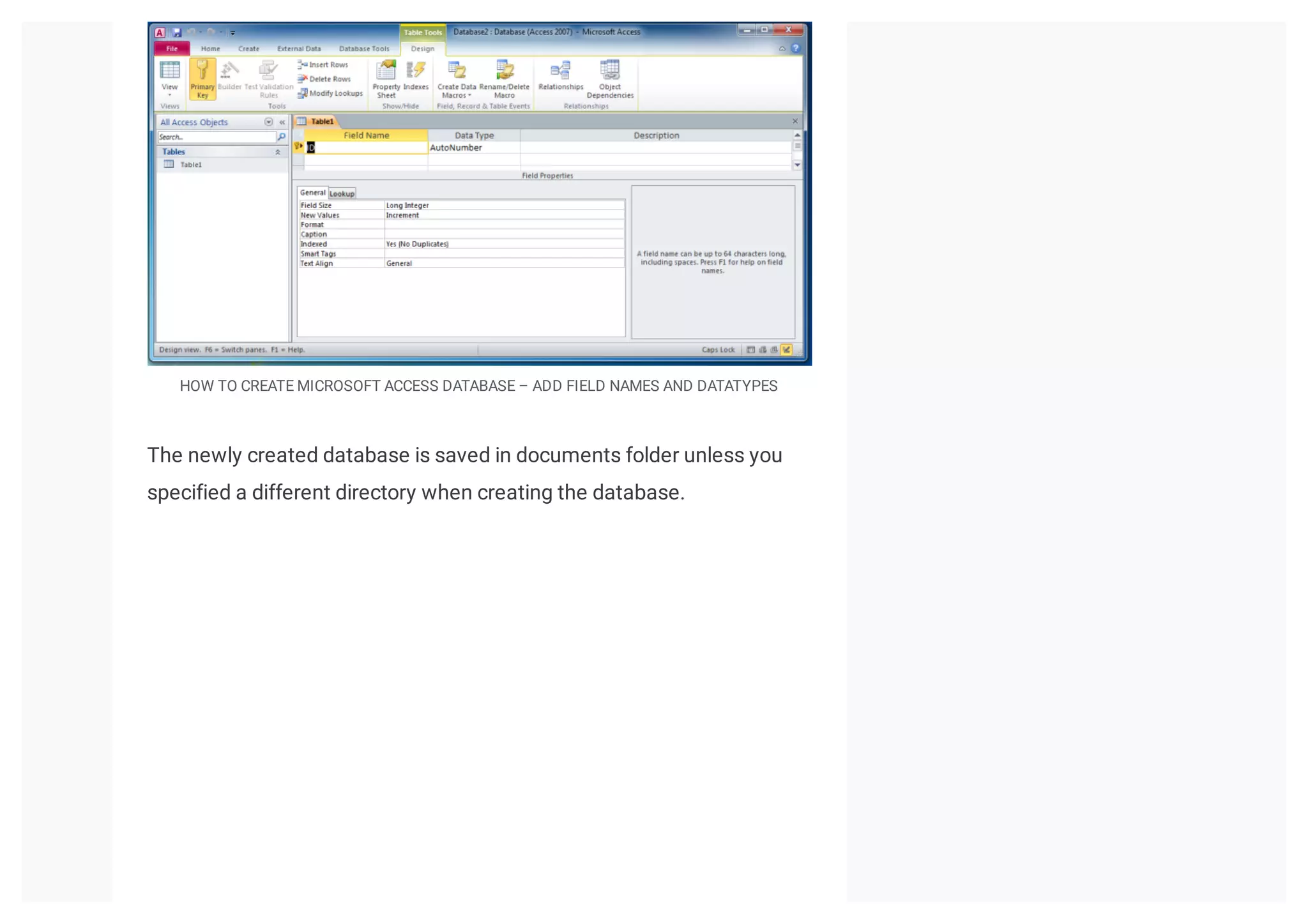Toggle the Indexes button
Viewport: 1308px width, 924px height.
coord(416,75)
